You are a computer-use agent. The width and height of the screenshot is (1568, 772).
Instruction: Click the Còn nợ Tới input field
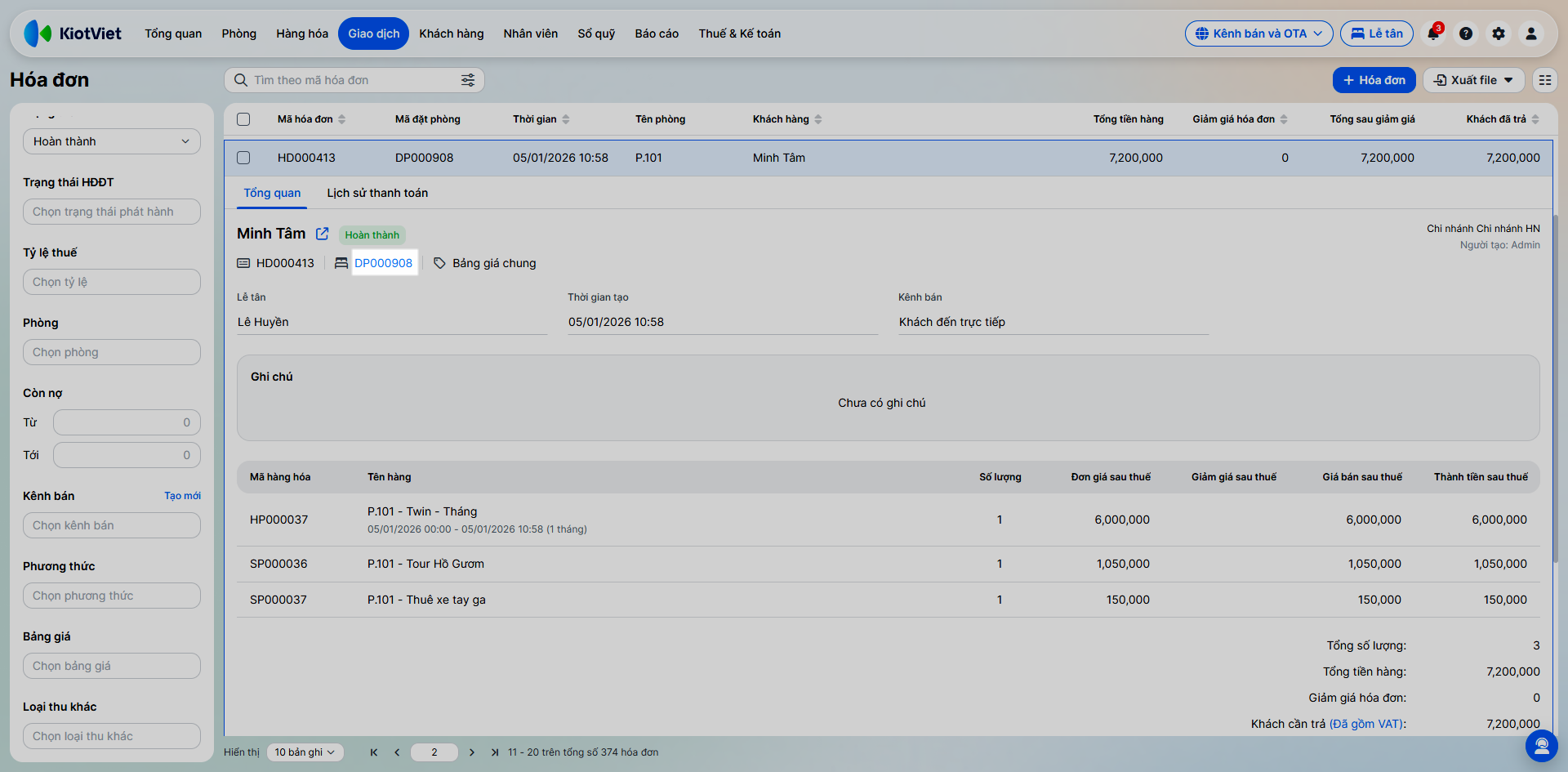127,455
